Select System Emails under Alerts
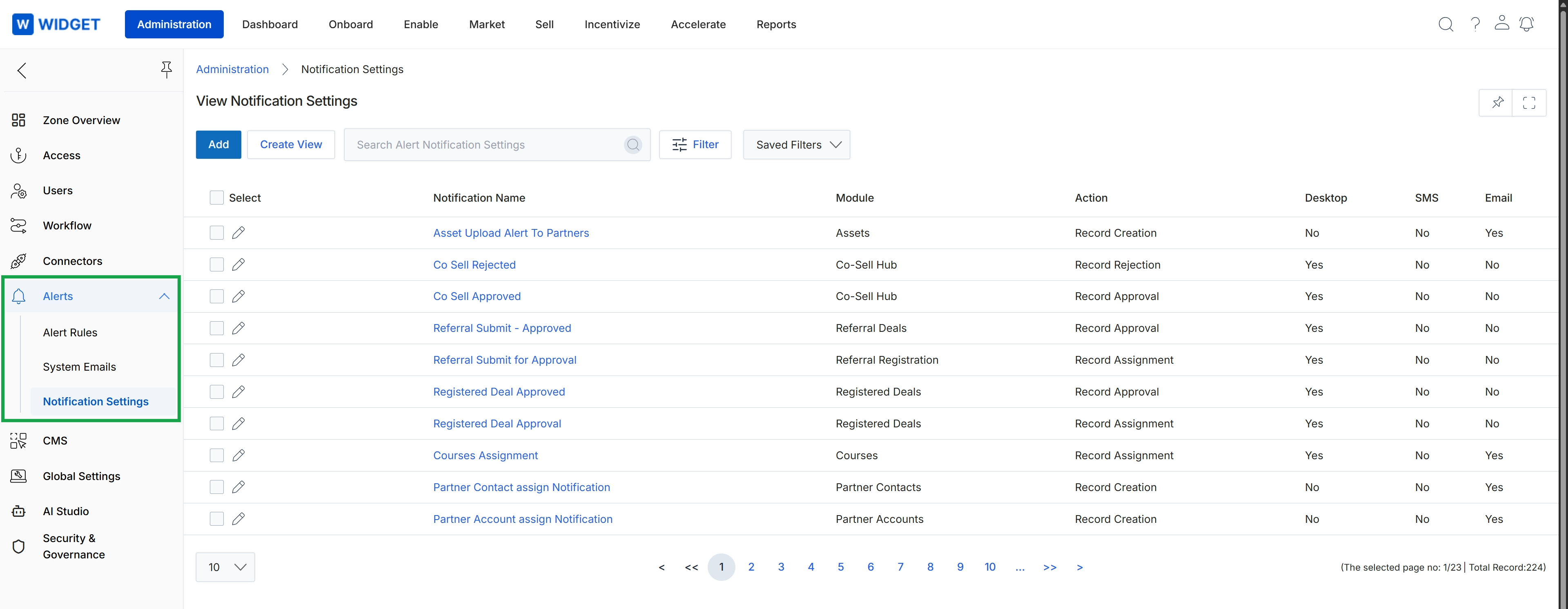Image resolution: width=1568 pixels, height=609 pixels. point(79,367)
